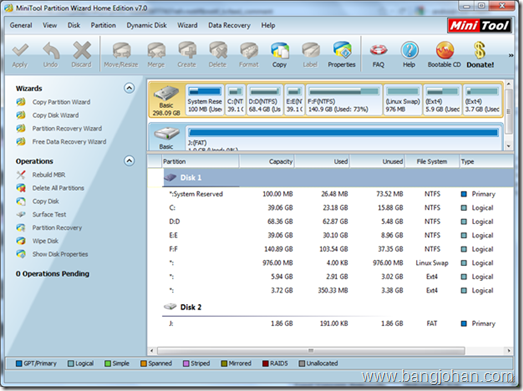Click Partition Recovery in Operations
The width and height of the screenshot is (523, 391).
pyautogui.click(x=57, y=228)
